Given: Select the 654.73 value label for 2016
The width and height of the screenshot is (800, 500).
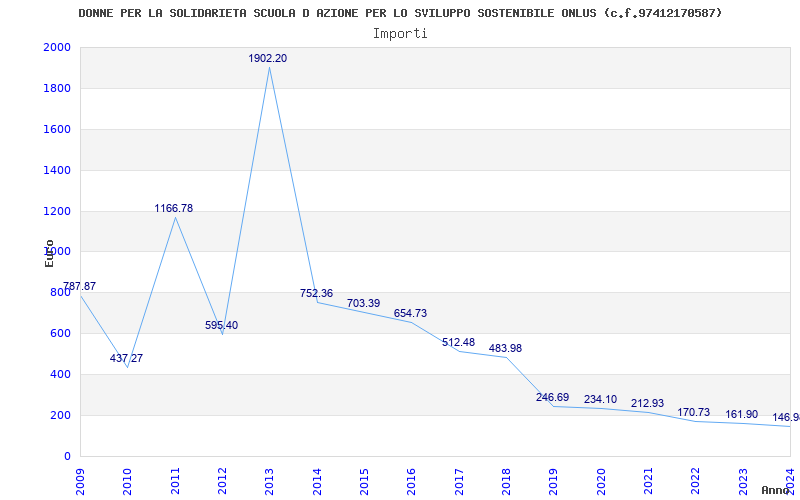Looking at the screenshot, I should pos(410,313).
